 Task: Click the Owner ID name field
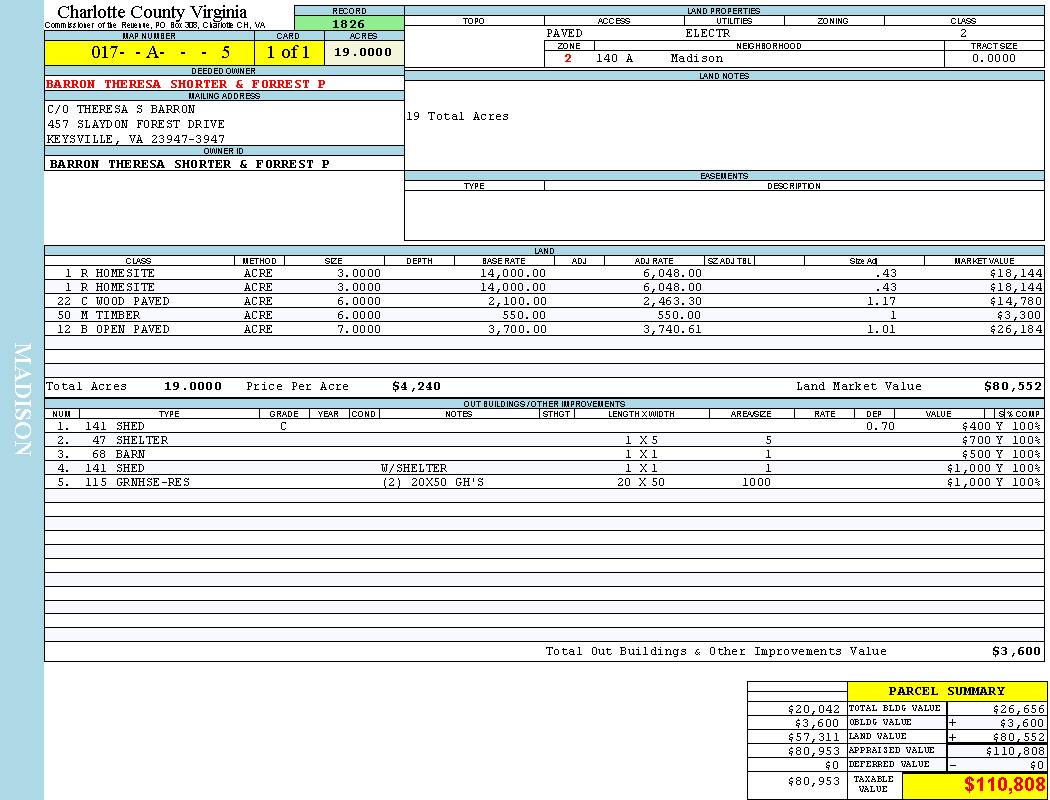(x=189, y=164)
